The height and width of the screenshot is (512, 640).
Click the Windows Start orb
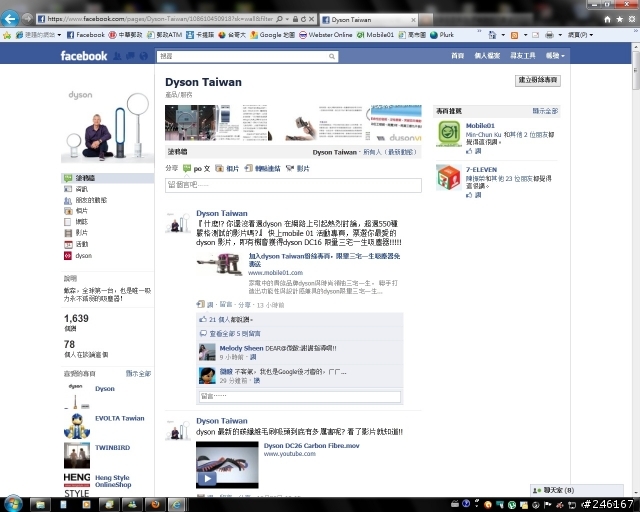tap(13, 504)
